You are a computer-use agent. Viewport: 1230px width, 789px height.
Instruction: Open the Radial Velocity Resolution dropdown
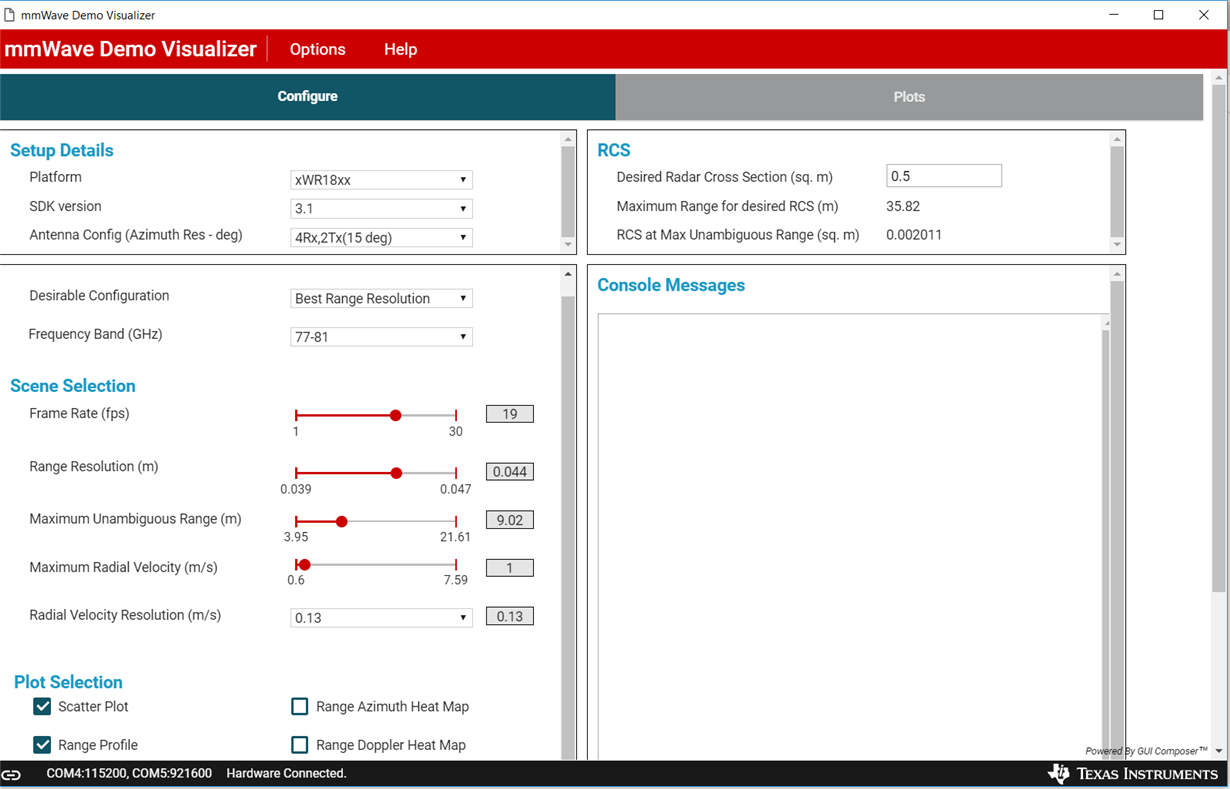(381, 618)
